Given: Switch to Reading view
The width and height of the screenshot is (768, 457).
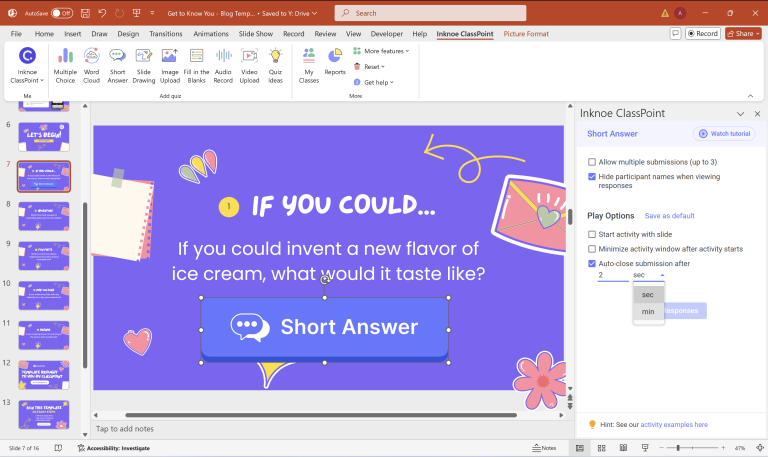Looking at the screenshot, I should coord(623,448).
